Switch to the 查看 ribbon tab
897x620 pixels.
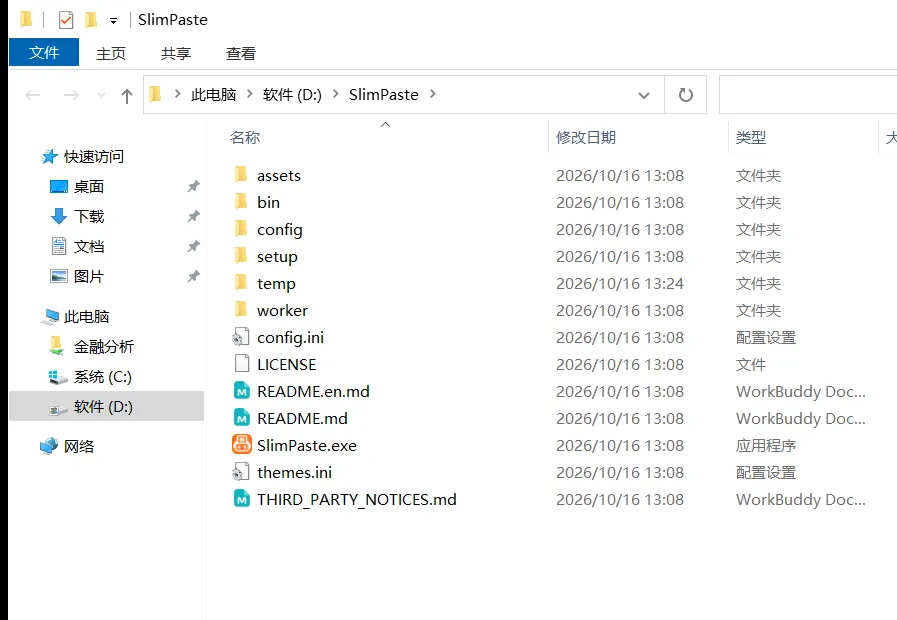tap(241, 53)
